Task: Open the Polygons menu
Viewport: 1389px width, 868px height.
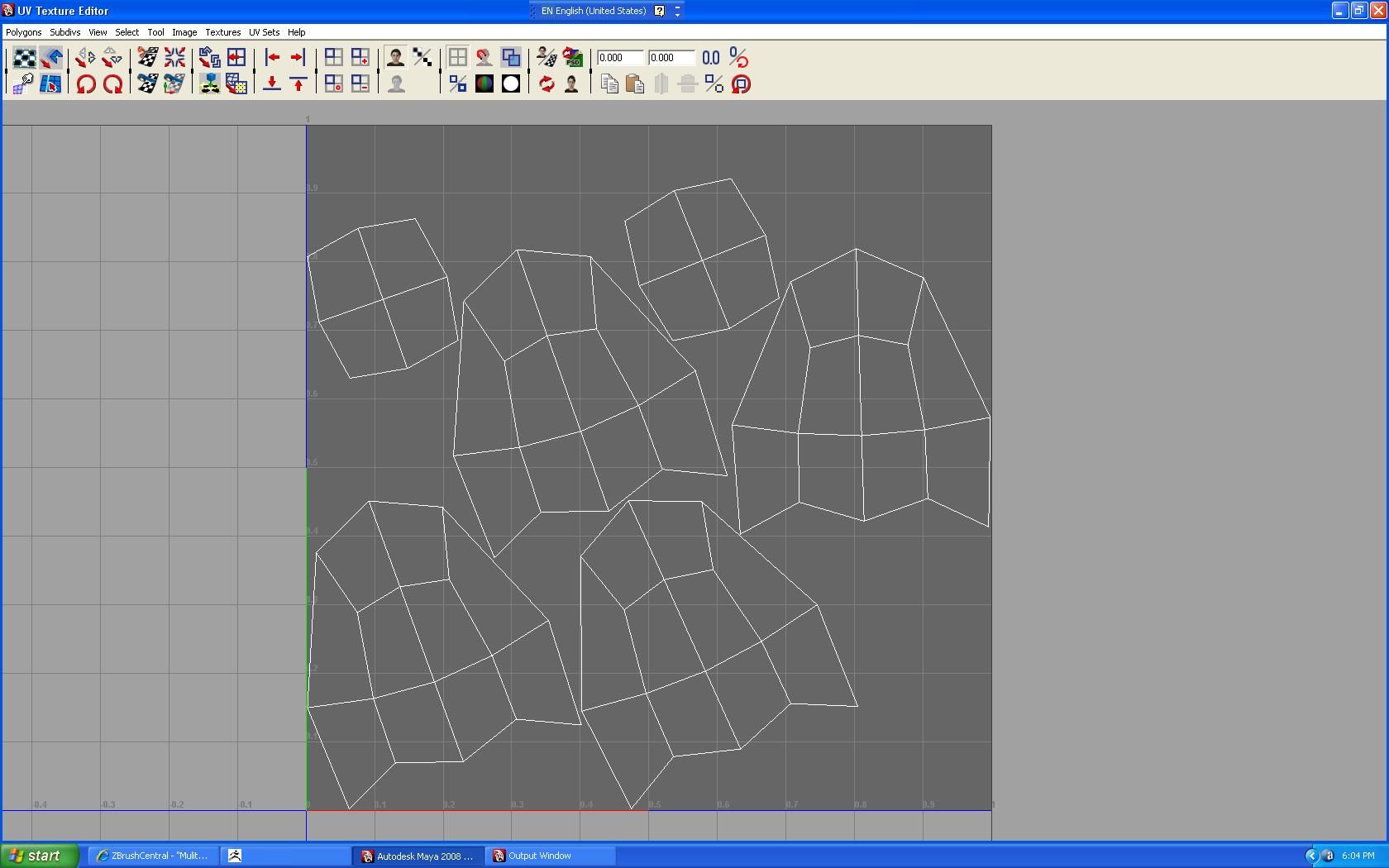Action: (x=23, y=32)
